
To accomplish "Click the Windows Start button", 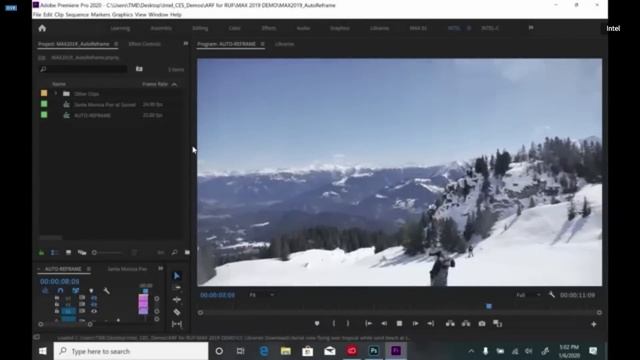I will [42, 351].
